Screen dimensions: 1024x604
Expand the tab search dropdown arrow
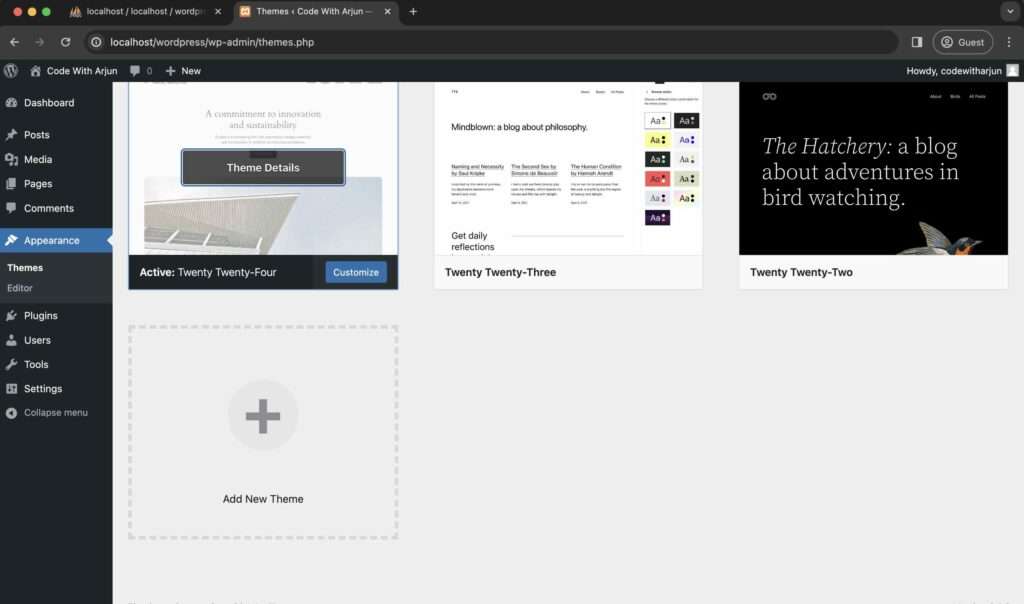point(1010,11)
